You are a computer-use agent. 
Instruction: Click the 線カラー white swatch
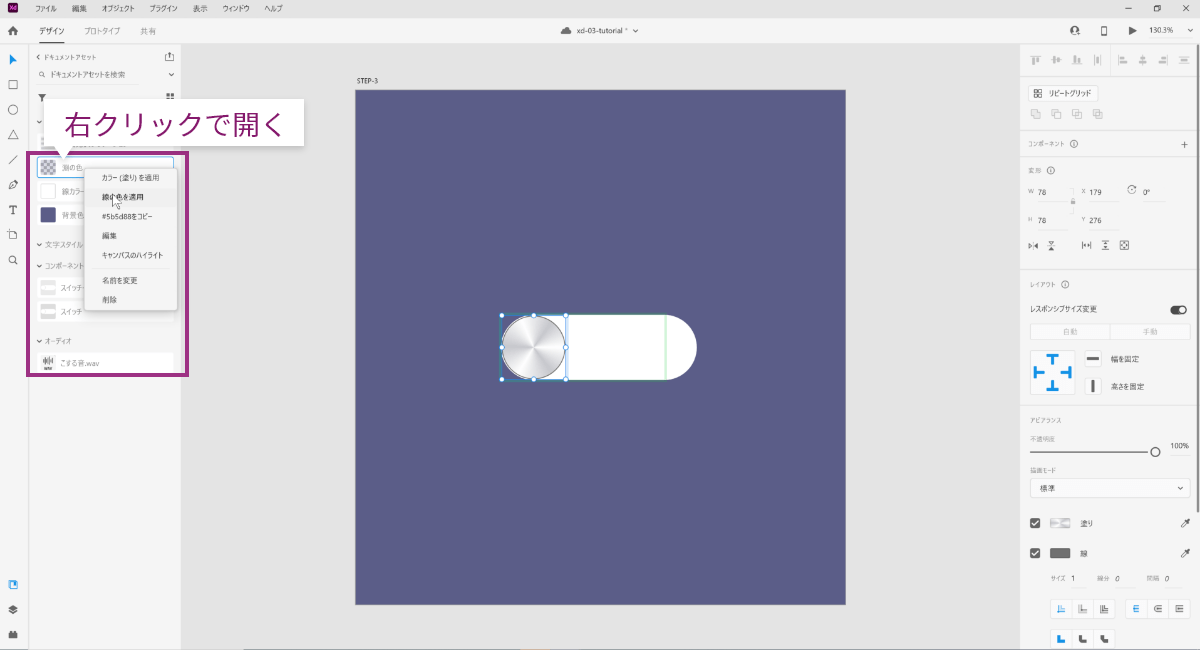coord(48,191)
